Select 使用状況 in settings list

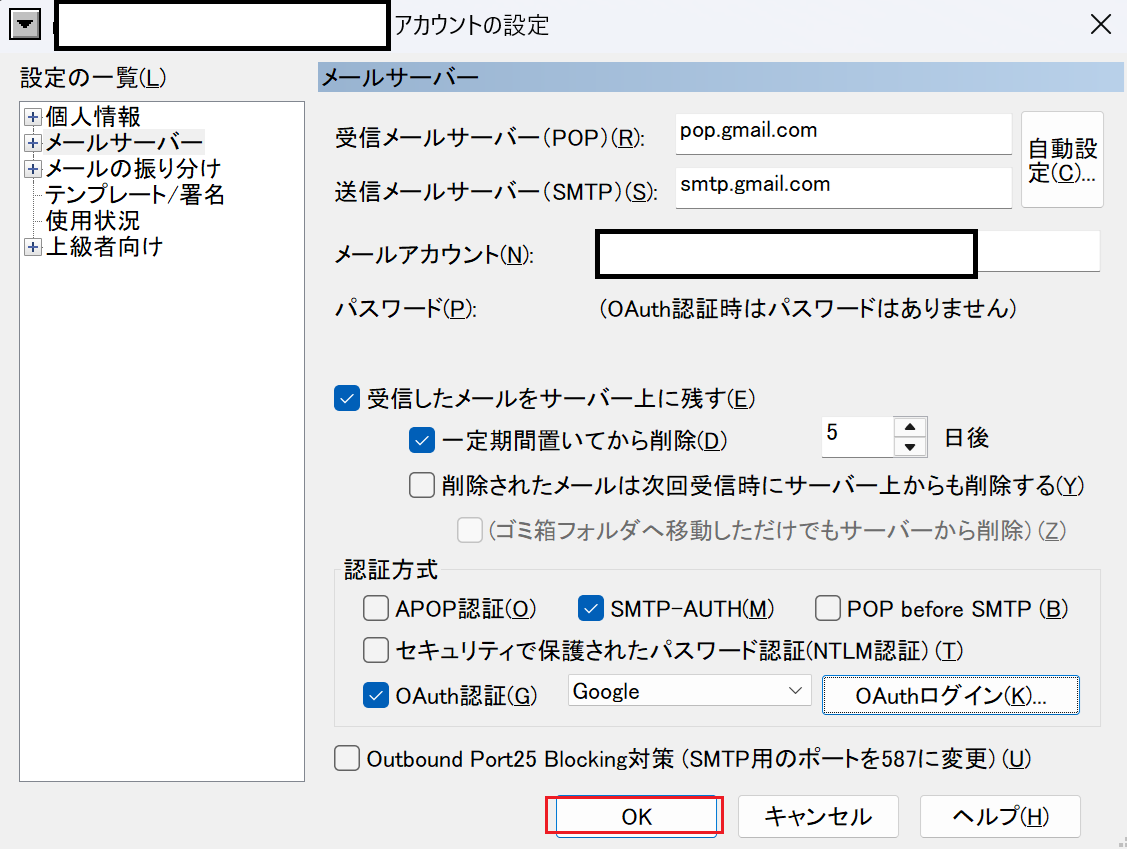[x=93, y=221]
